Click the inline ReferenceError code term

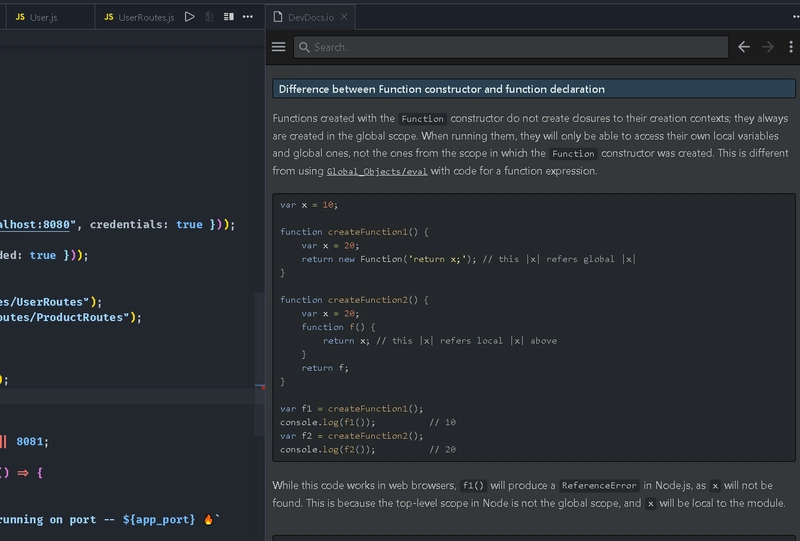599,486
